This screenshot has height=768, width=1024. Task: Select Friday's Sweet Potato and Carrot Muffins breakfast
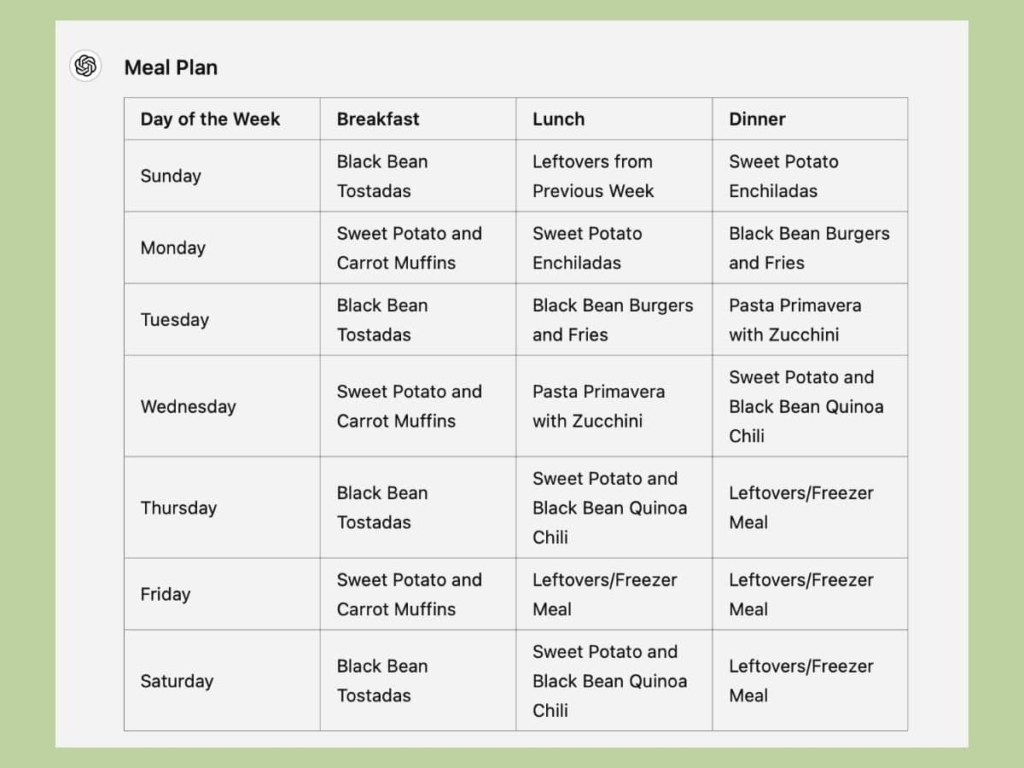(x=409, y=594)
